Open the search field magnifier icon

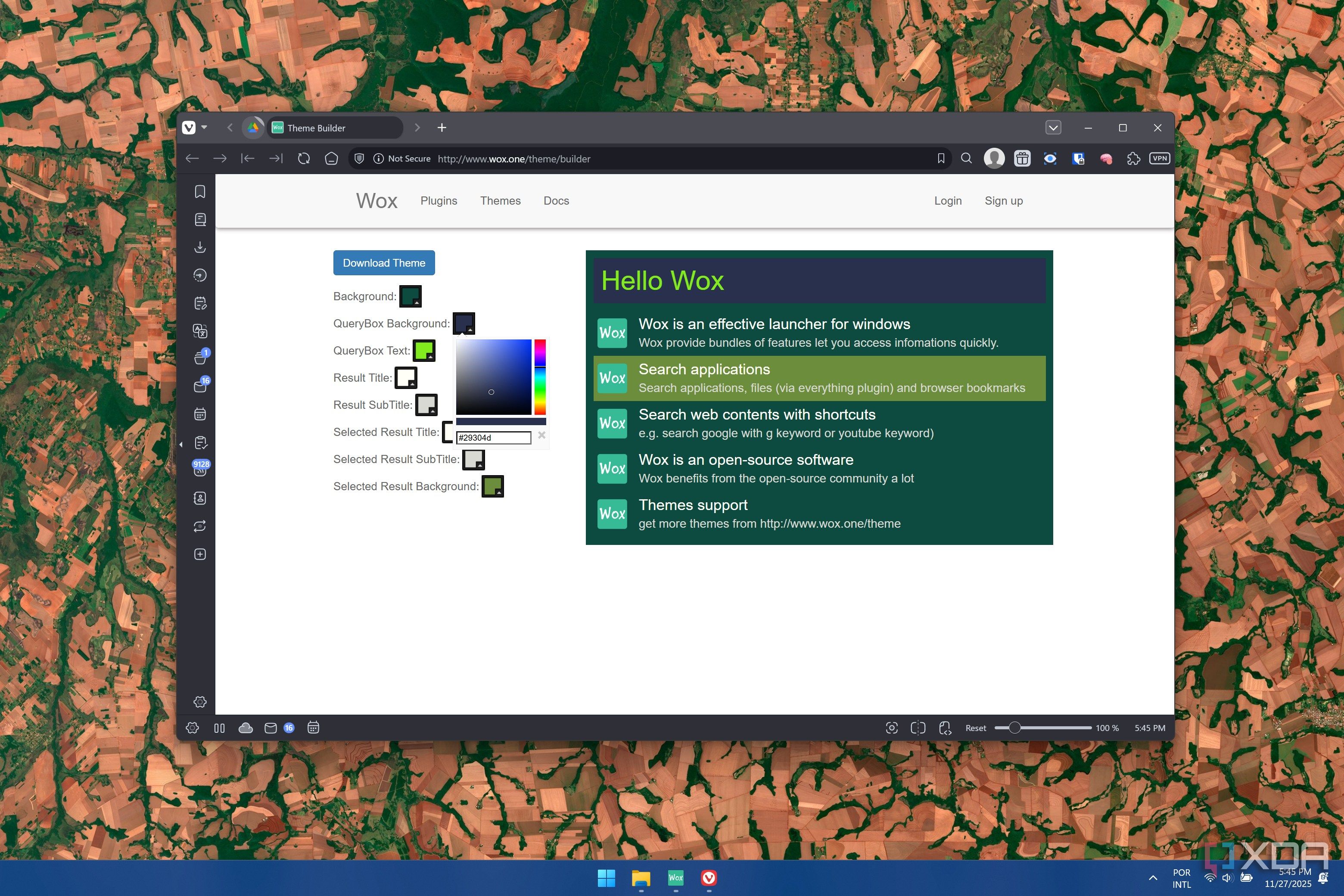click(x=966, y=158)
